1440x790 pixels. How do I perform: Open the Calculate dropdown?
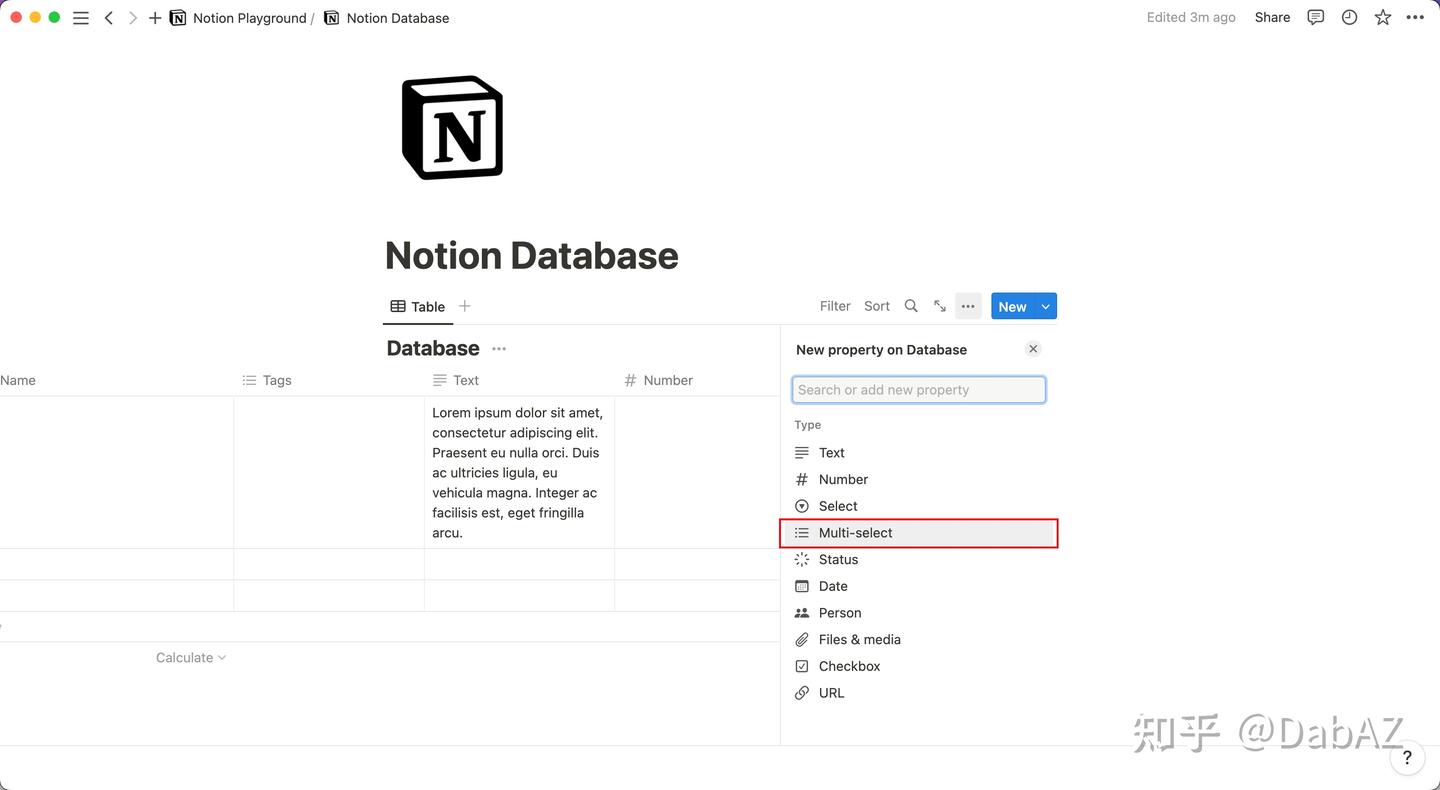coord(190,657)
